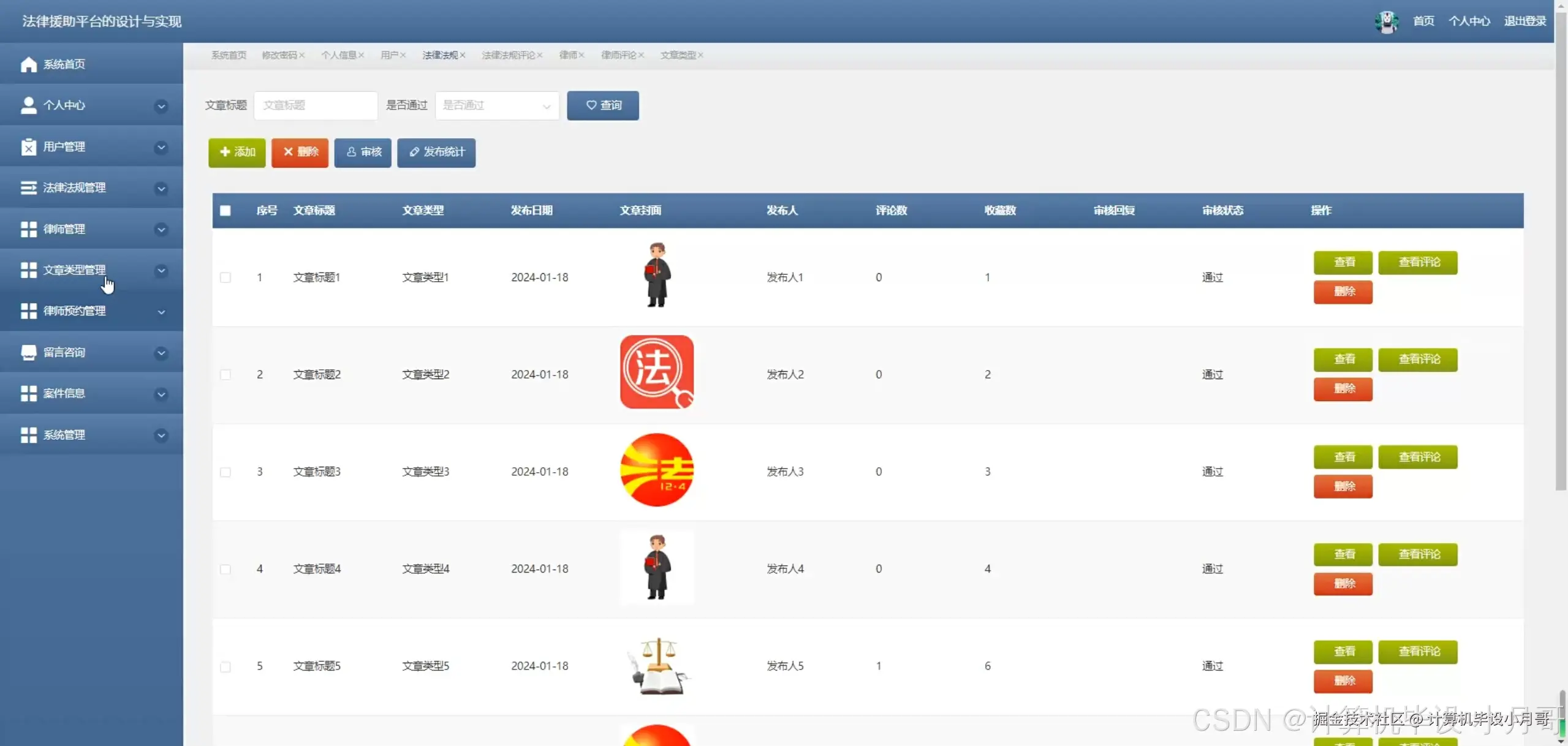Image resolution: width=1568 pixels, height=746 pixels.
Task: Click the person icon beside 个人中心
Action: [28, 105]
